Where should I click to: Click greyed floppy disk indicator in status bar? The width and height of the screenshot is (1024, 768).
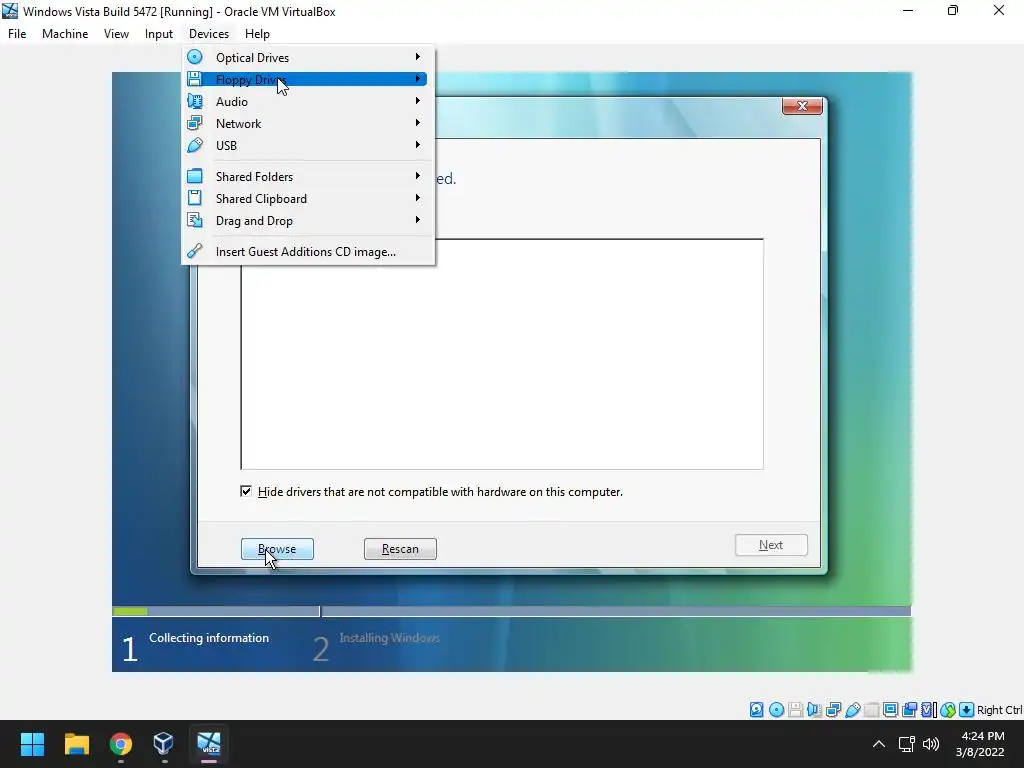795,710
